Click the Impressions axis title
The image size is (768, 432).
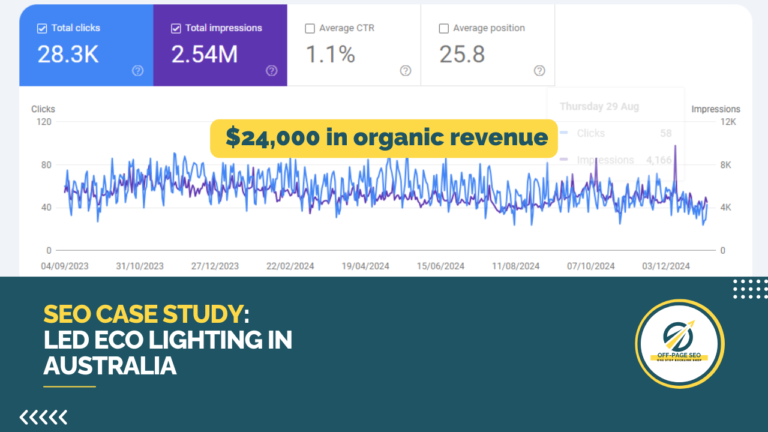pos(716,109)
